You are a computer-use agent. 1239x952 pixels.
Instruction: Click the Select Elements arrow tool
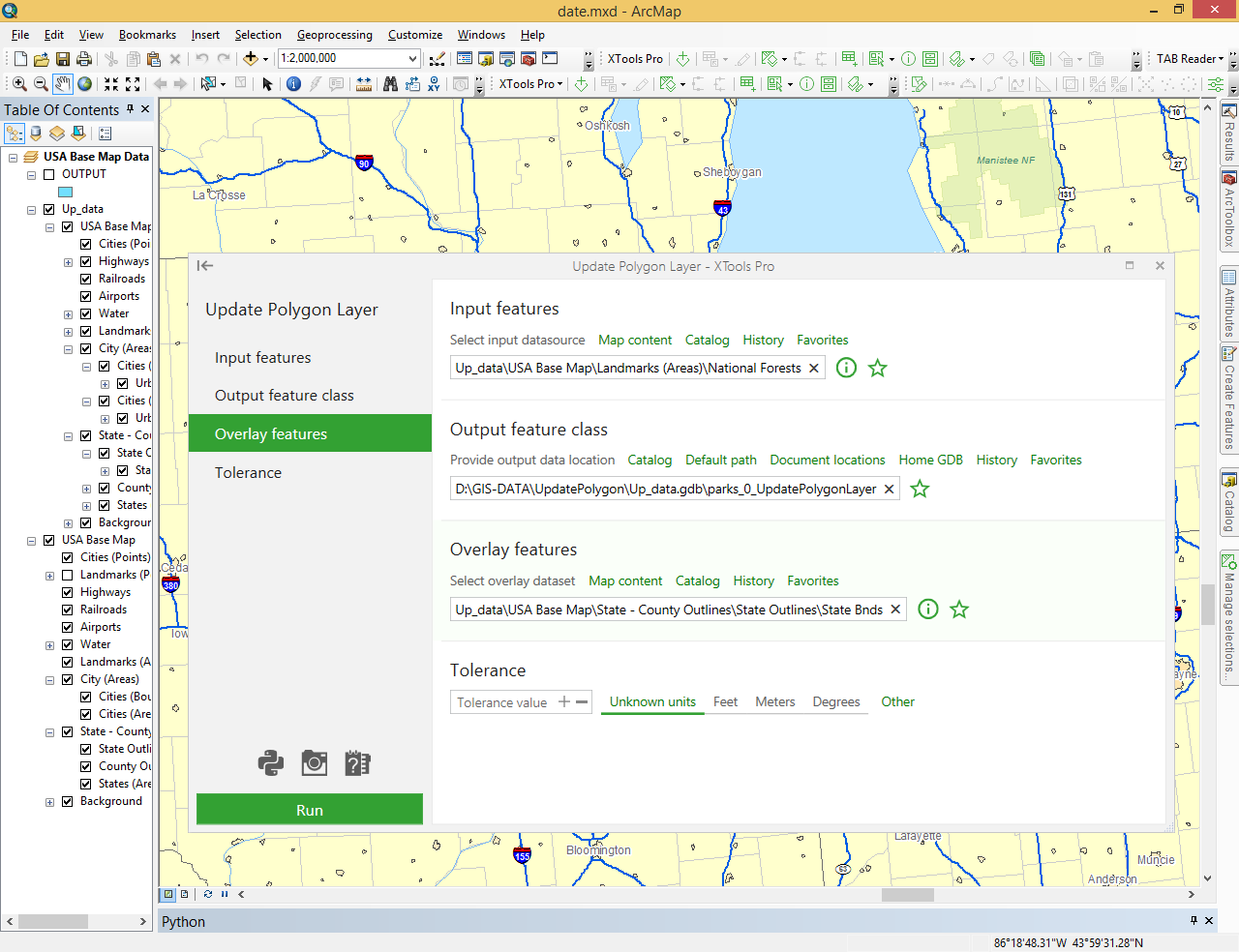click(x=267, y=84)
